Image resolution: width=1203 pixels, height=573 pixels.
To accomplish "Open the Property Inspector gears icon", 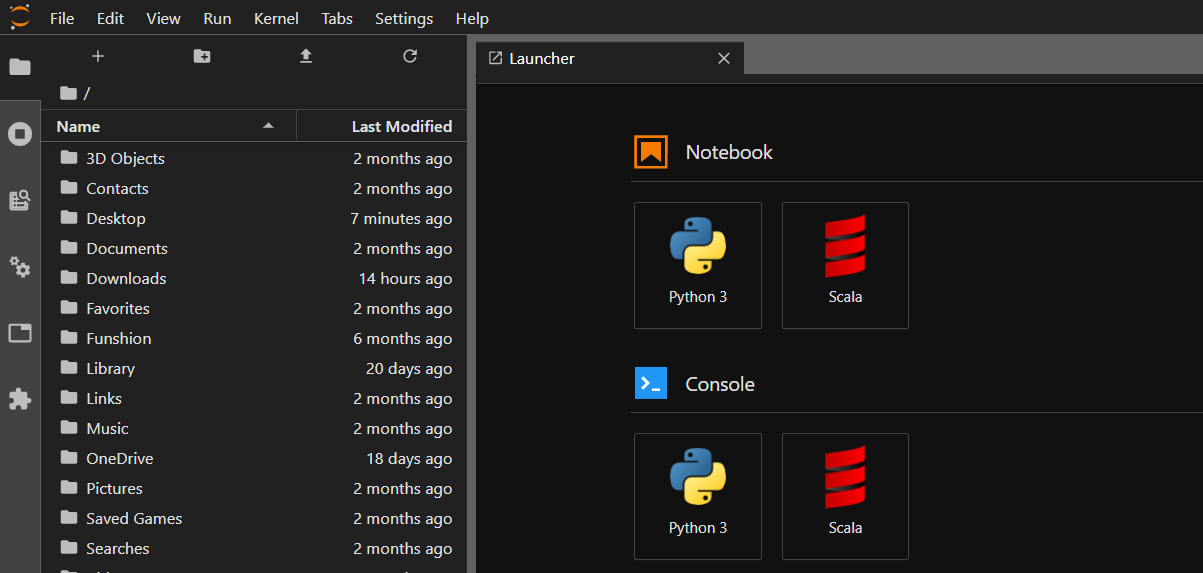I will click(20, 267).
